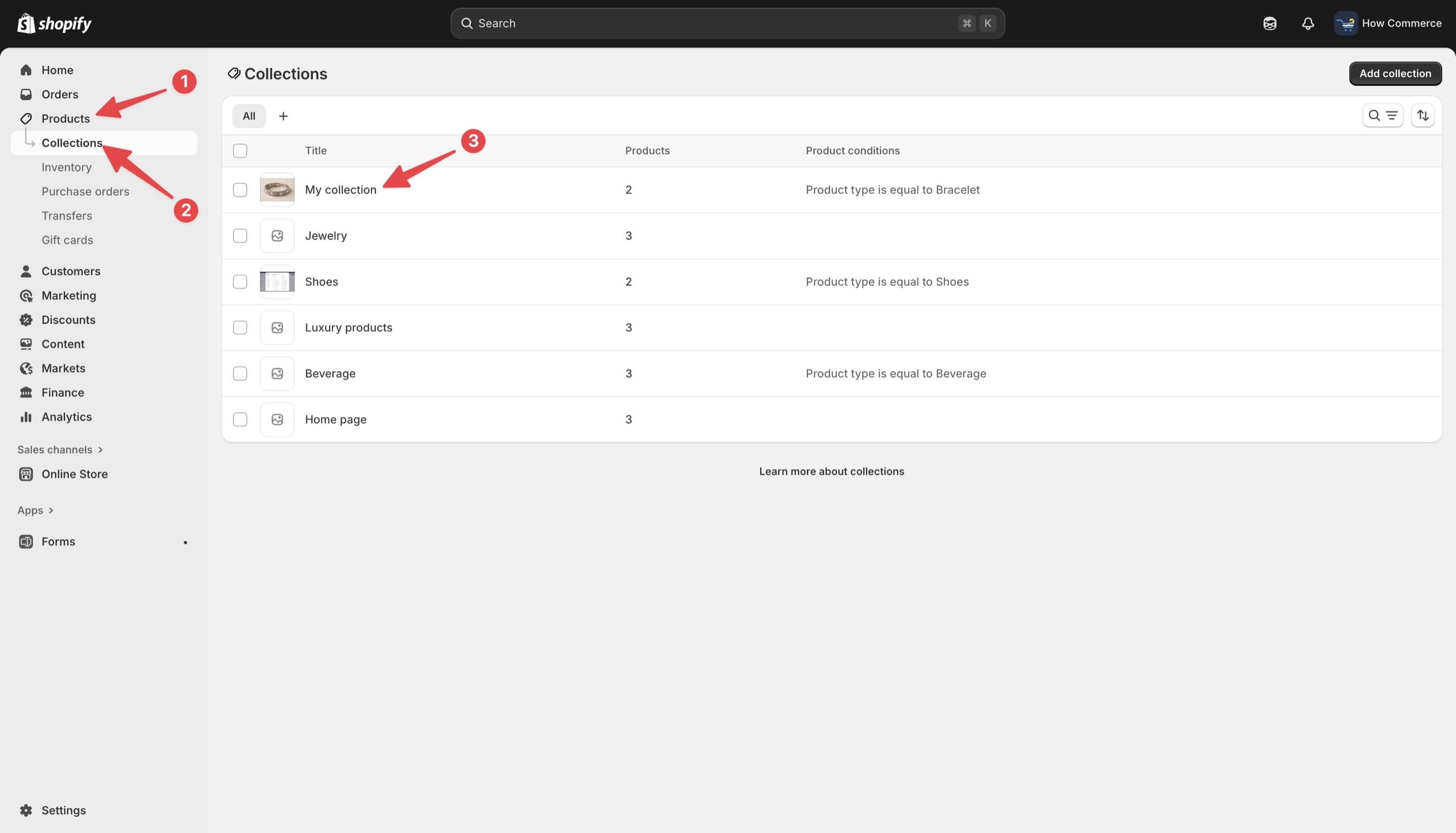
Task: Check the Beverage row checkbox
Action: [x=240, y=374]
